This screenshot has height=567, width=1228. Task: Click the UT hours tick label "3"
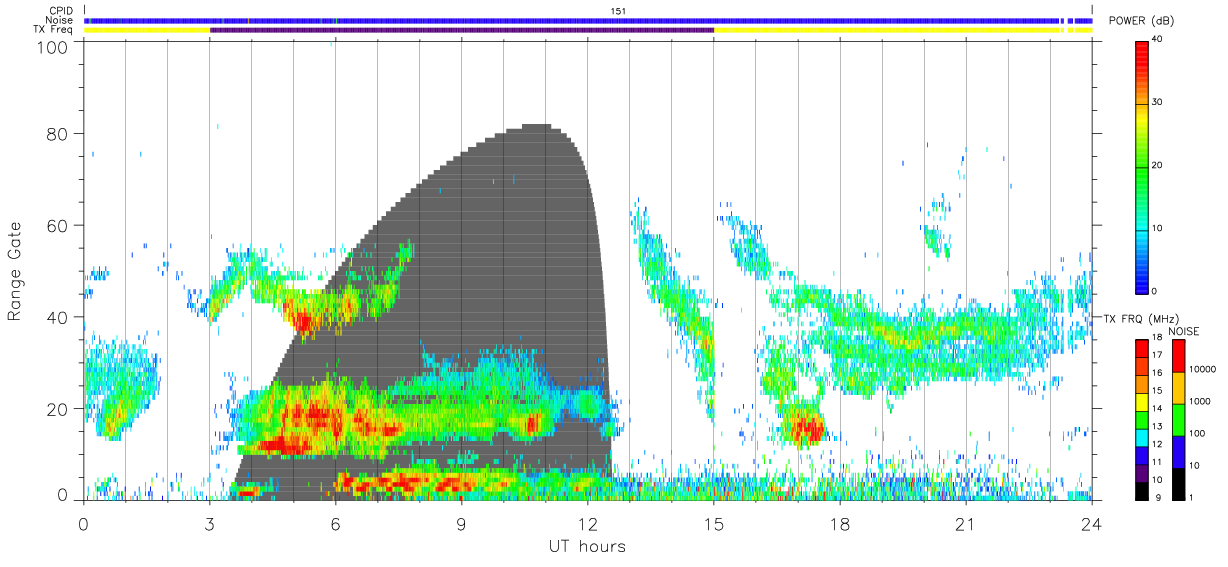(210, 524)
